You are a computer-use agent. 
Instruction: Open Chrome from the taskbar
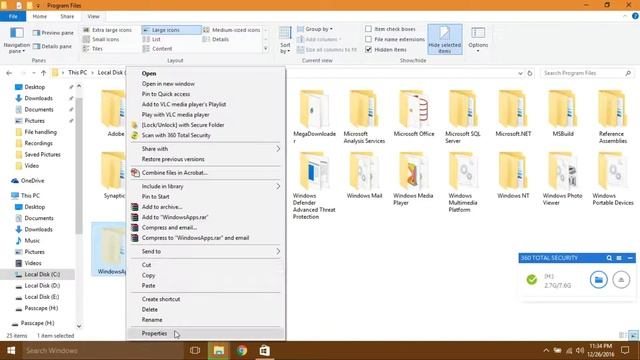pos(242,350)
